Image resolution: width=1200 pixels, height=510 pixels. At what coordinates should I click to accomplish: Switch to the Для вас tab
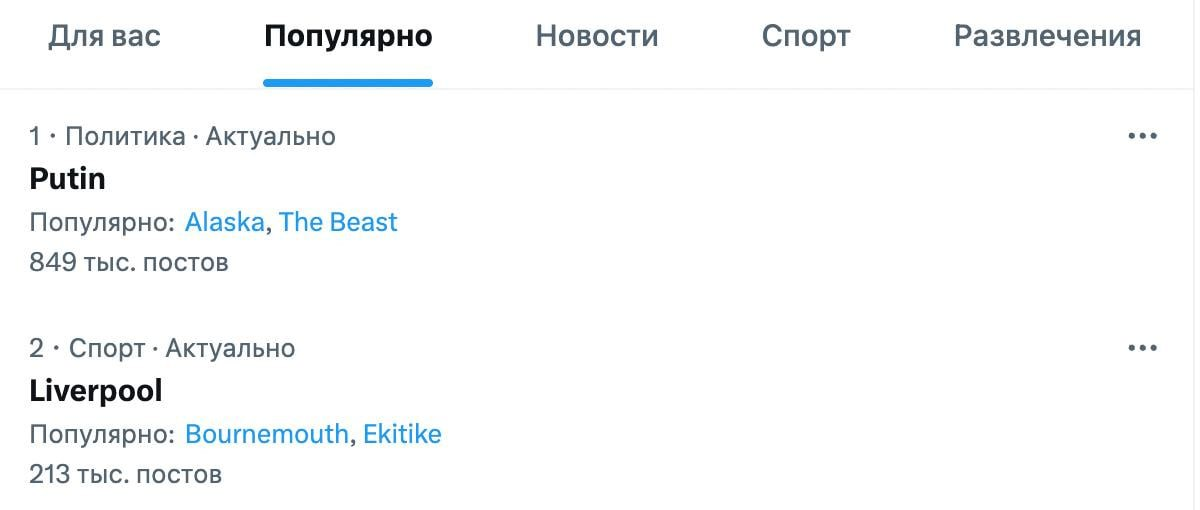[x=104, y=37]
